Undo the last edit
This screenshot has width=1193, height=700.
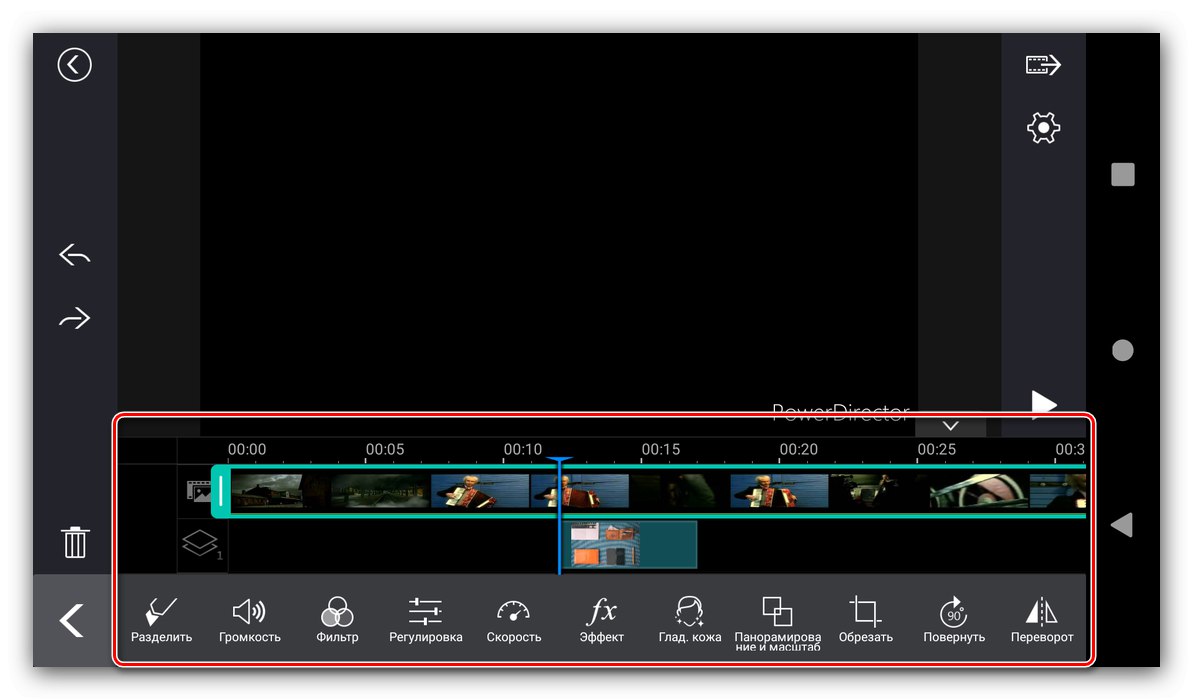point(75,254)
